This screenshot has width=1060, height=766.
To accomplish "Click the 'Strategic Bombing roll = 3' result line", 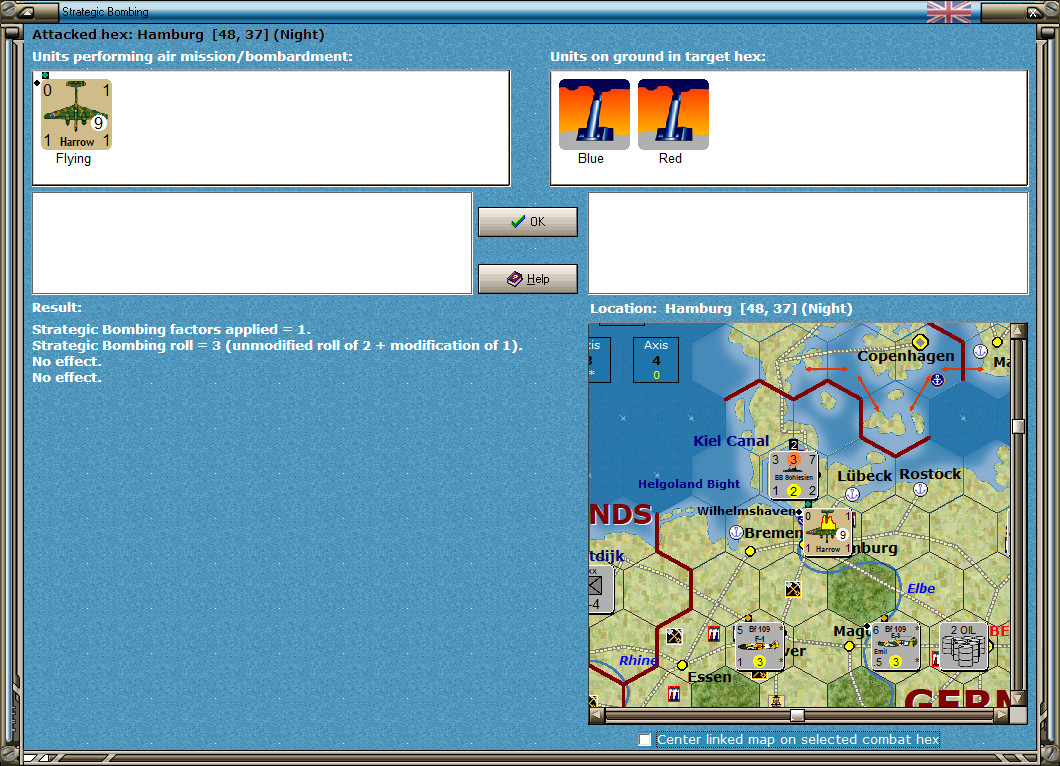I will (x=277, y=345).
